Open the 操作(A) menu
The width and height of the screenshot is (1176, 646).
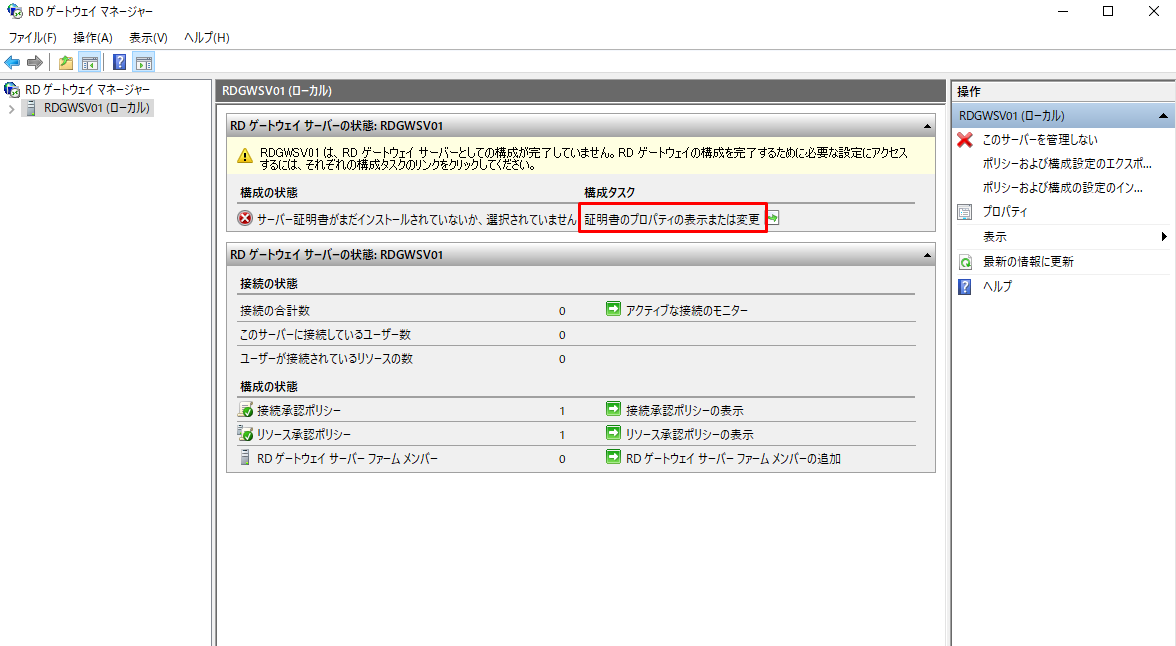(x=93, y=38)
